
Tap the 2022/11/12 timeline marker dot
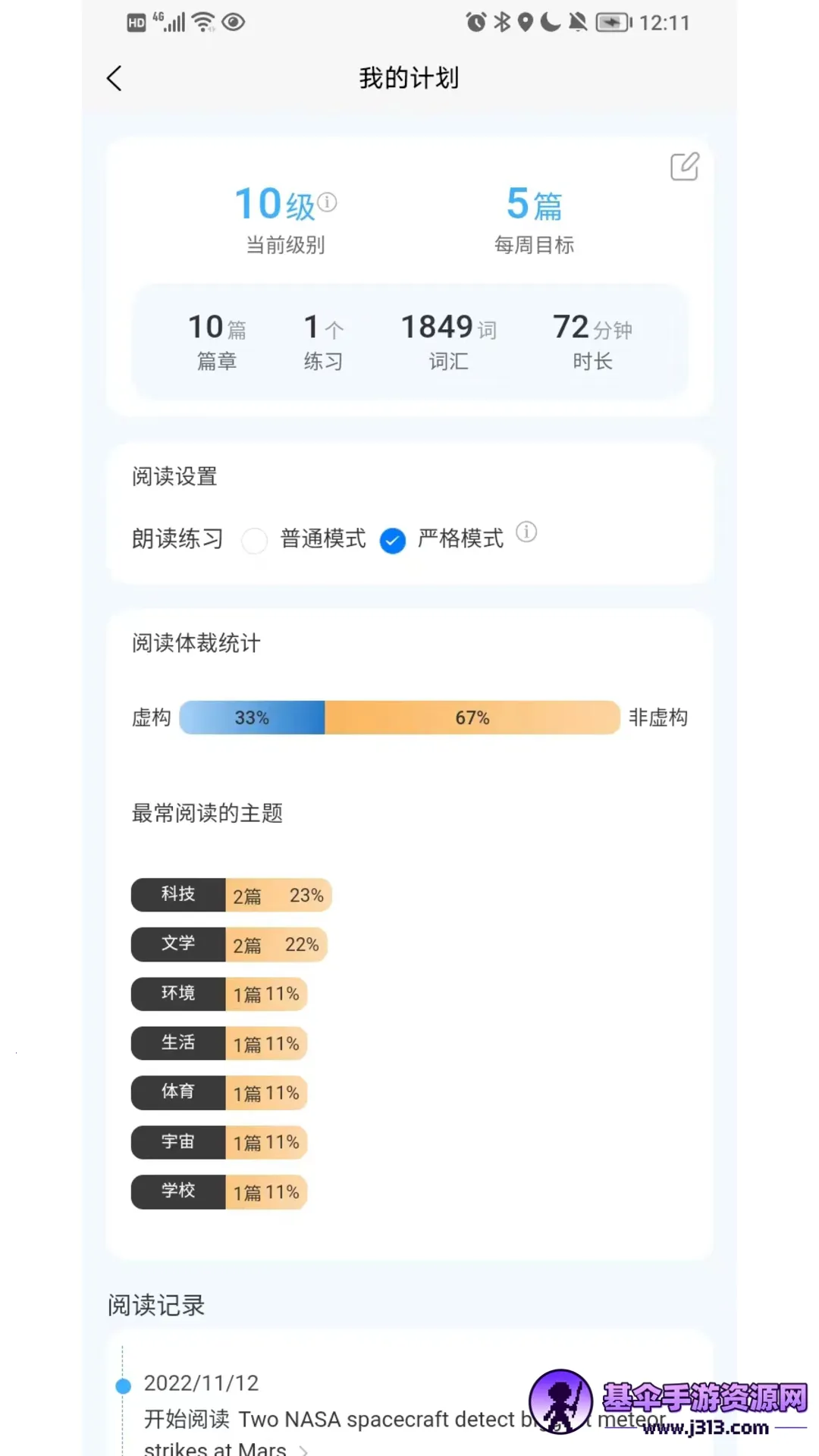pyautogui.click(x=123, y=1386)
